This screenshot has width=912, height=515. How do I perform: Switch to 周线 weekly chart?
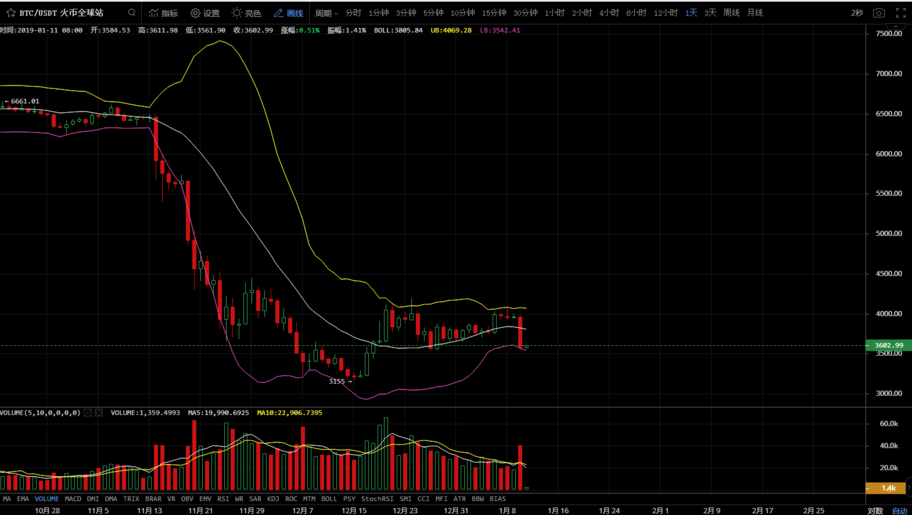click(731, 13)
